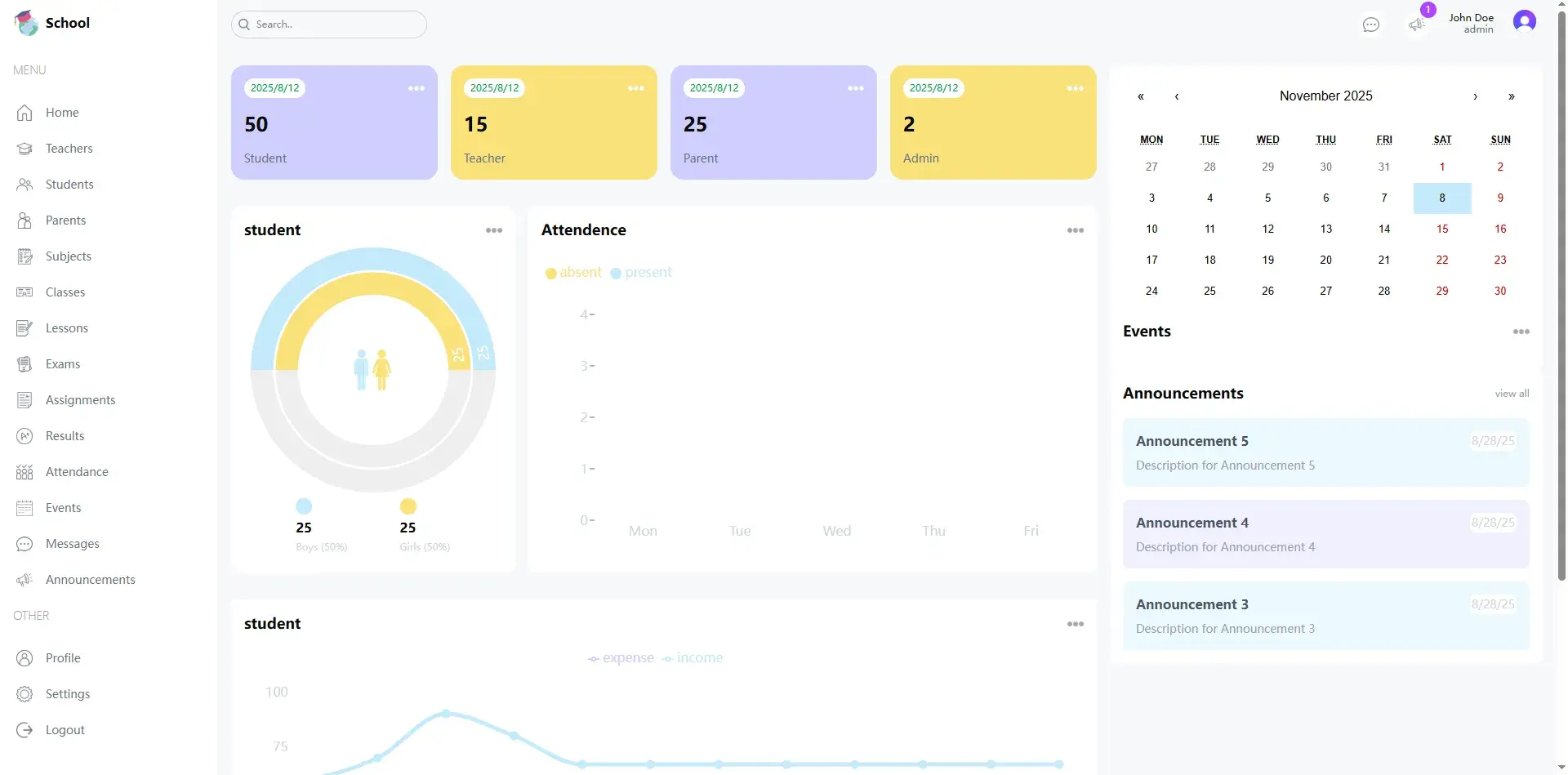Open more options on Student count card
1568x775 pixels.
(x=416, y=88)
